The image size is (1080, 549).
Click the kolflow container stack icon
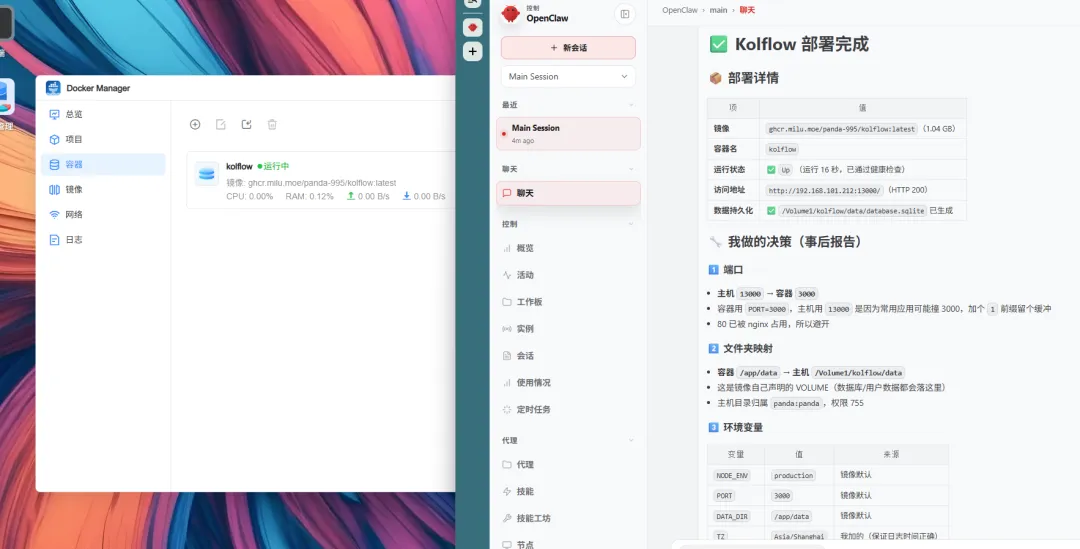(x=207, y=174)
